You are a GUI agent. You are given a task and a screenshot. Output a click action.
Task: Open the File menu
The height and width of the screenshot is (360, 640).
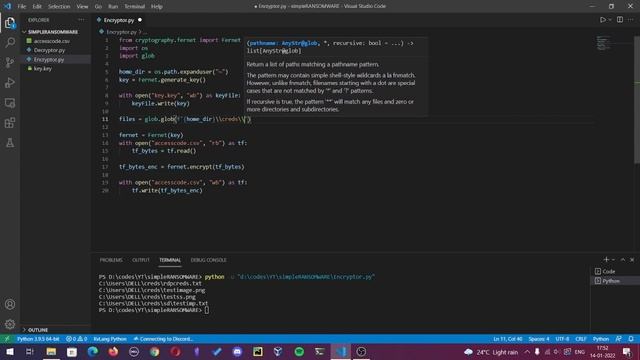(22, 7)
